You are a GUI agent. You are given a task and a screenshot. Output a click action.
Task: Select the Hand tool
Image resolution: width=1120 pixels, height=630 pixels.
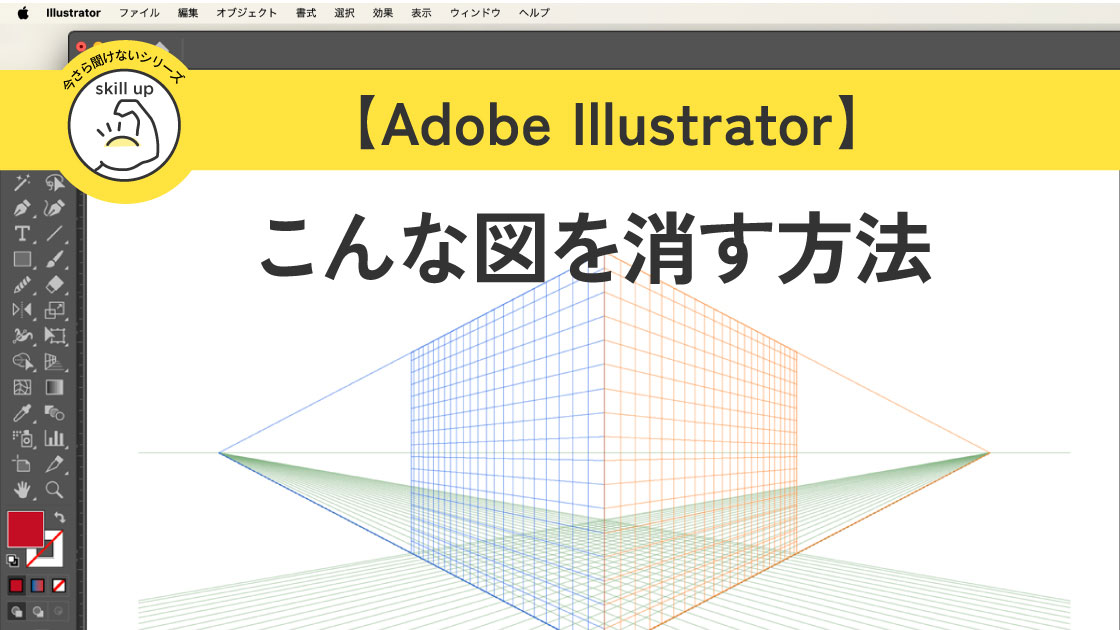click(22, 490)
